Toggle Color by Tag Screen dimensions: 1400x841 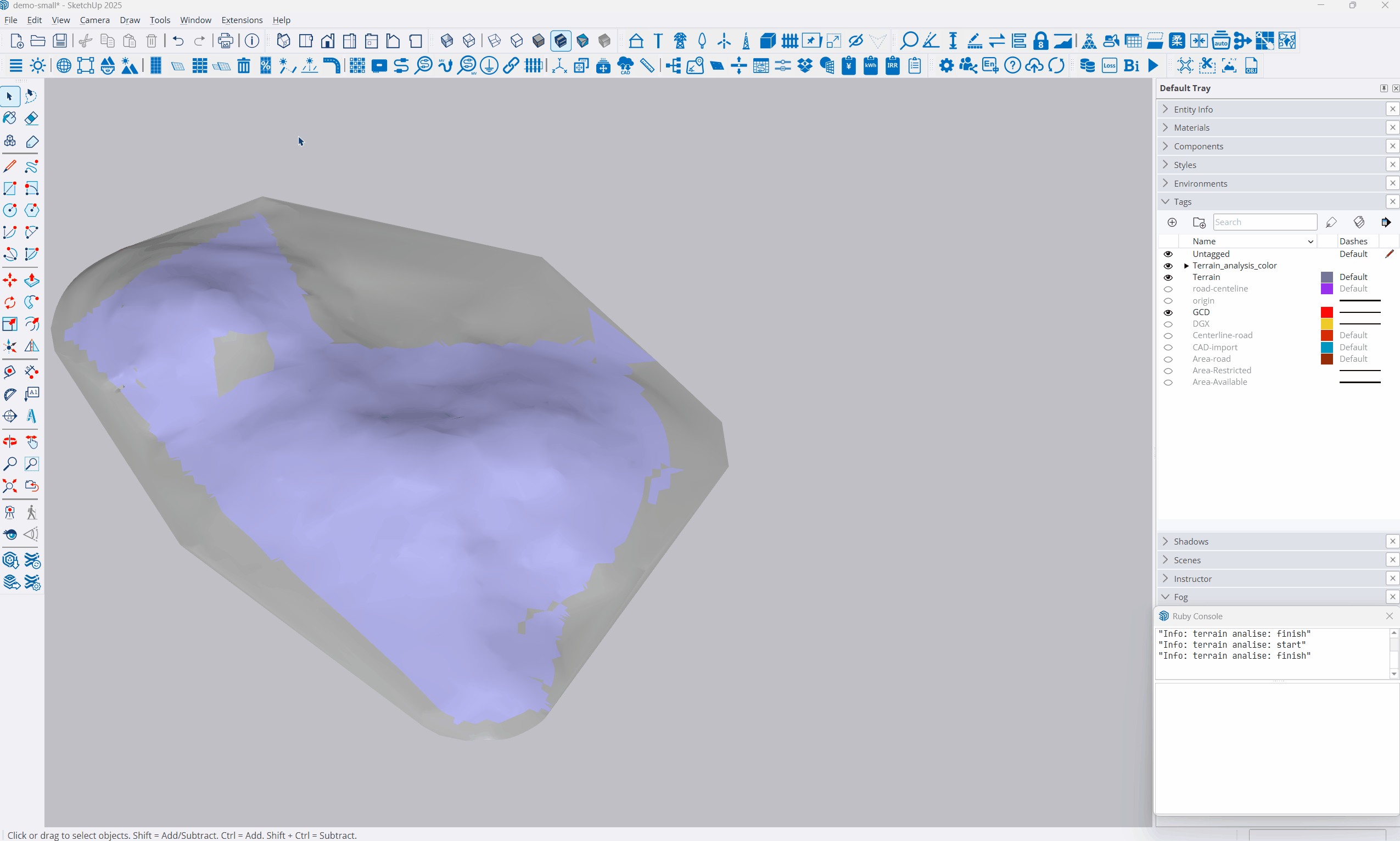pyautogui.click(x=1359, y=222)
